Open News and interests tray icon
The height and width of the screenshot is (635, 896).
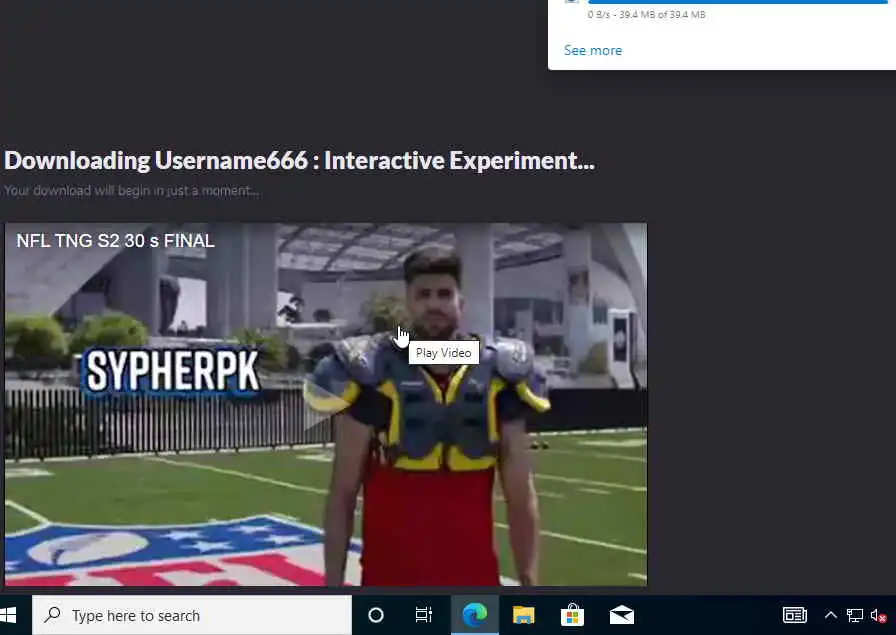pos(794,616)
